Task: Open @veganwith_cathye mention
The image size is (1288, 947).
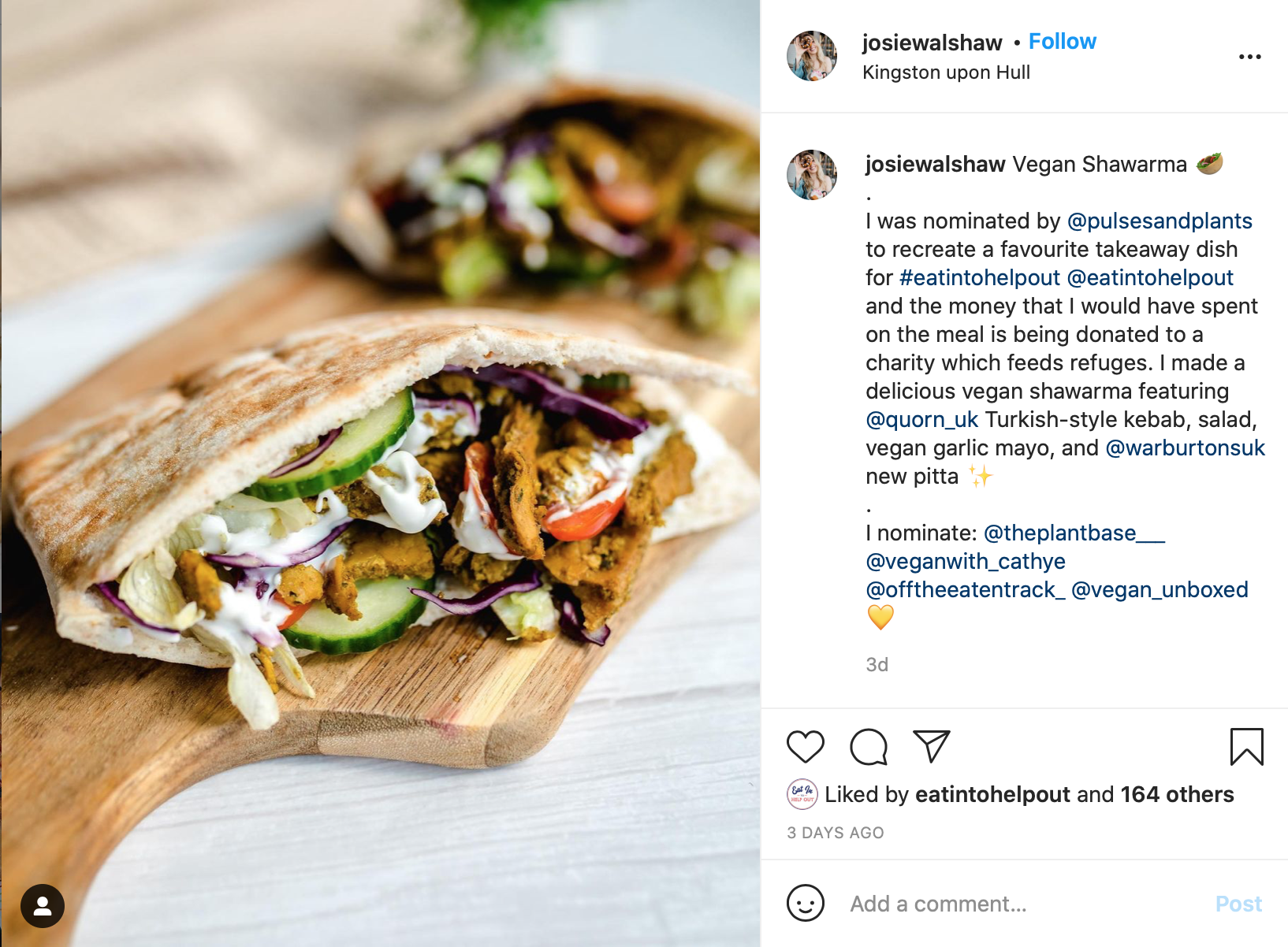Action: [965, 561]
